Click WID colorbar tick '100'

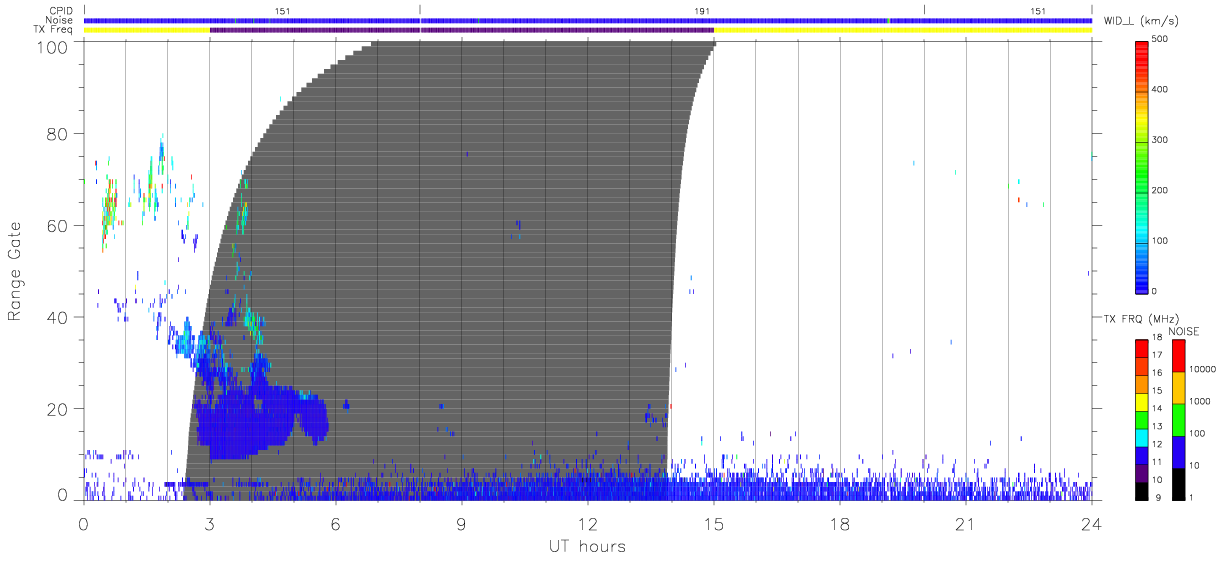[1160, 241]
